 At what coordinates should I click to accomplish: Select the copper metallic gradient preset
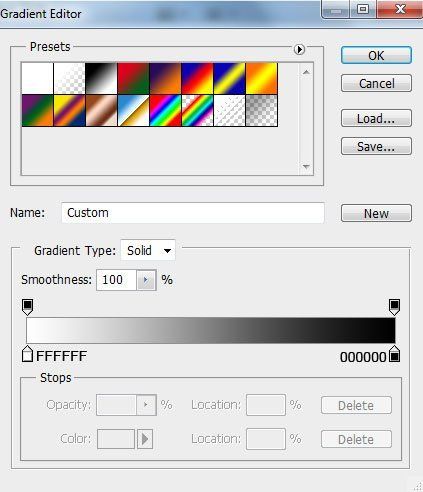coord(101,110)
